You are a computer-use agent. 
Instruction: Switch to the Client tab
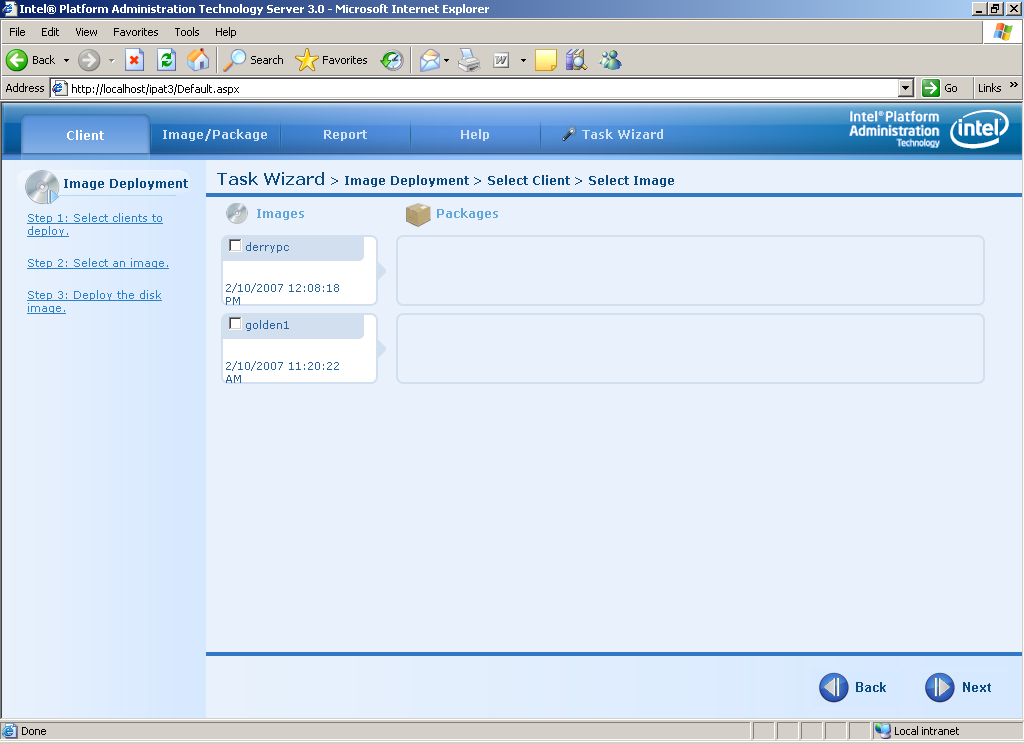pos(86,135)
